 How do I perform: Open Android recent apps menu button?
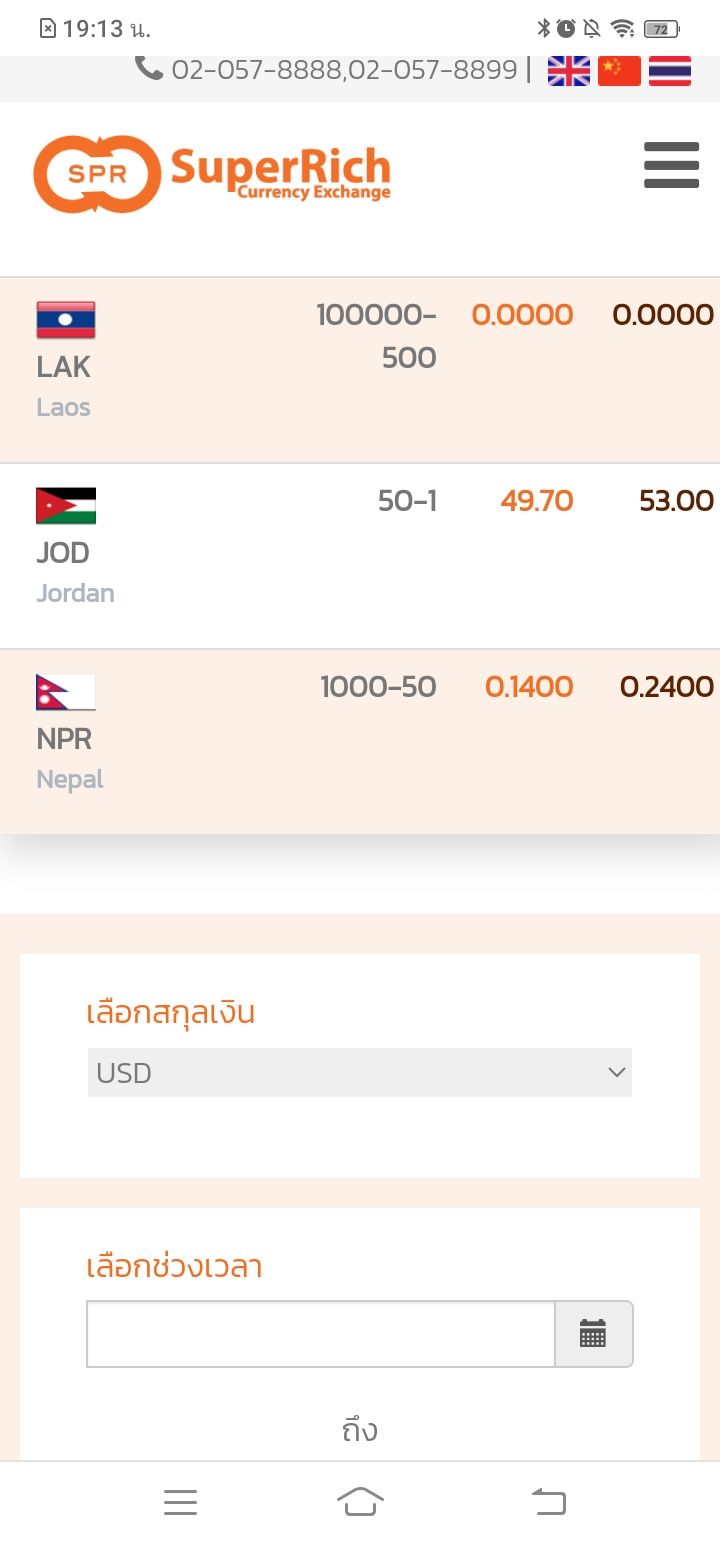coord(180,1501)
